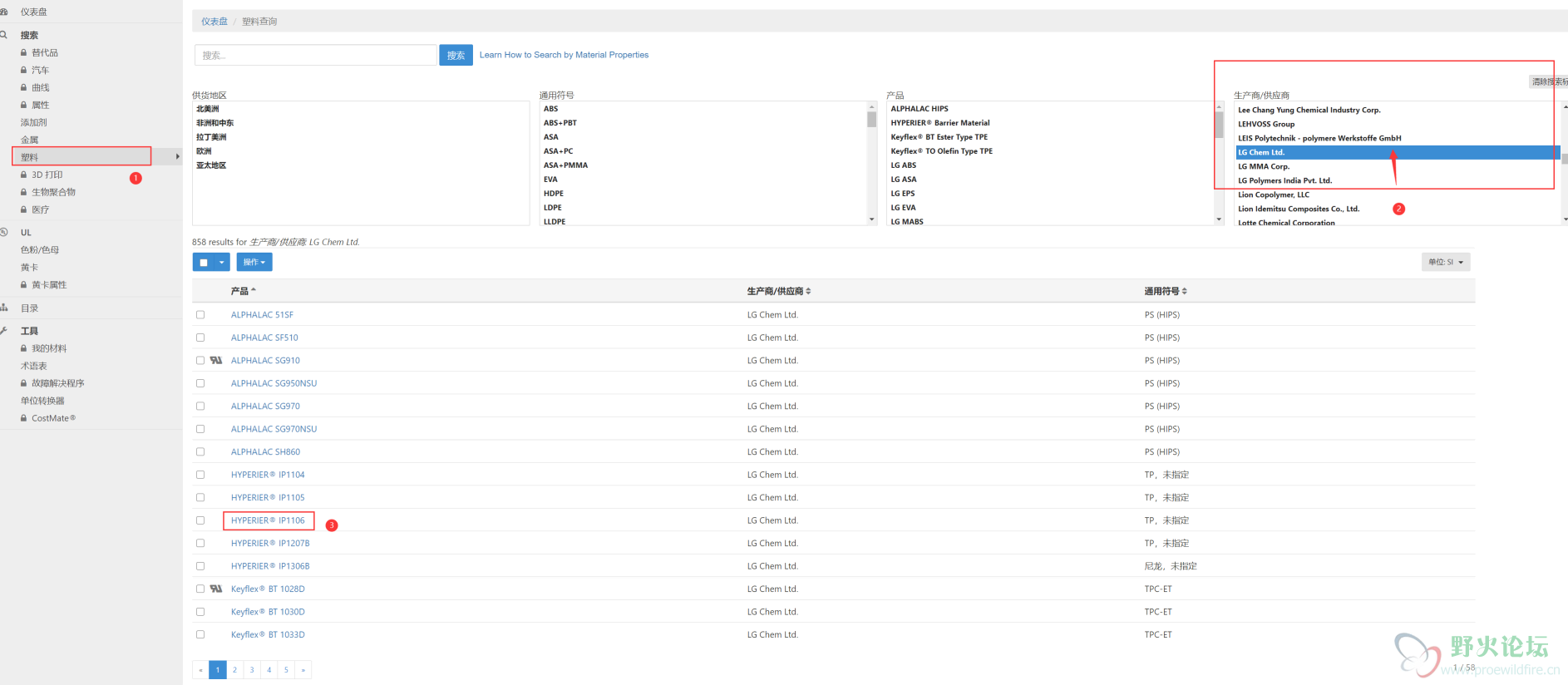Screen dimensions: 1568x685
Task: Open the dropdown caret beside the select-all box
Action: click(x=222, y=263)
